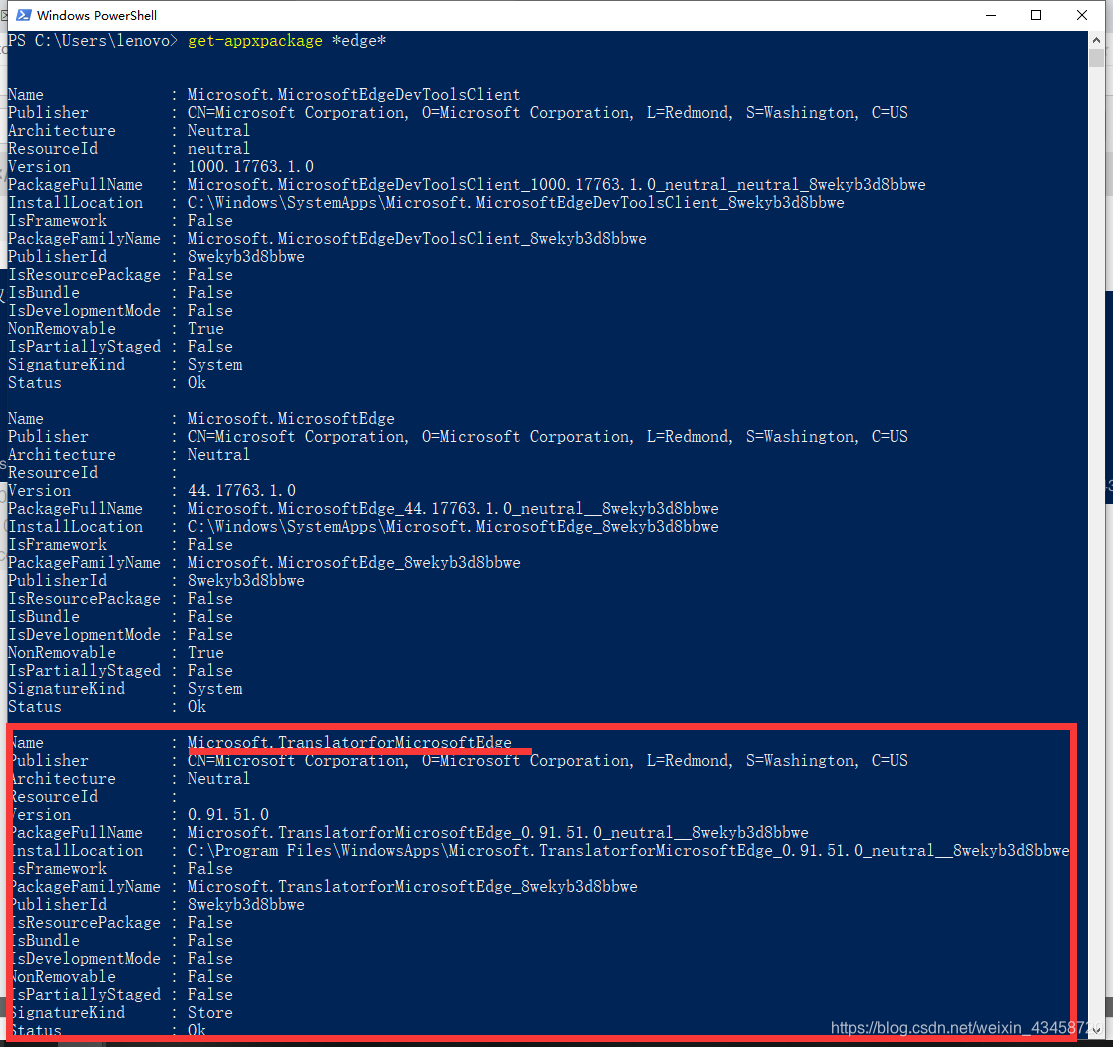This screenshot has height=1047, width=1113.
Task: Click the SignatureKind value Store
Action: 210,1013
